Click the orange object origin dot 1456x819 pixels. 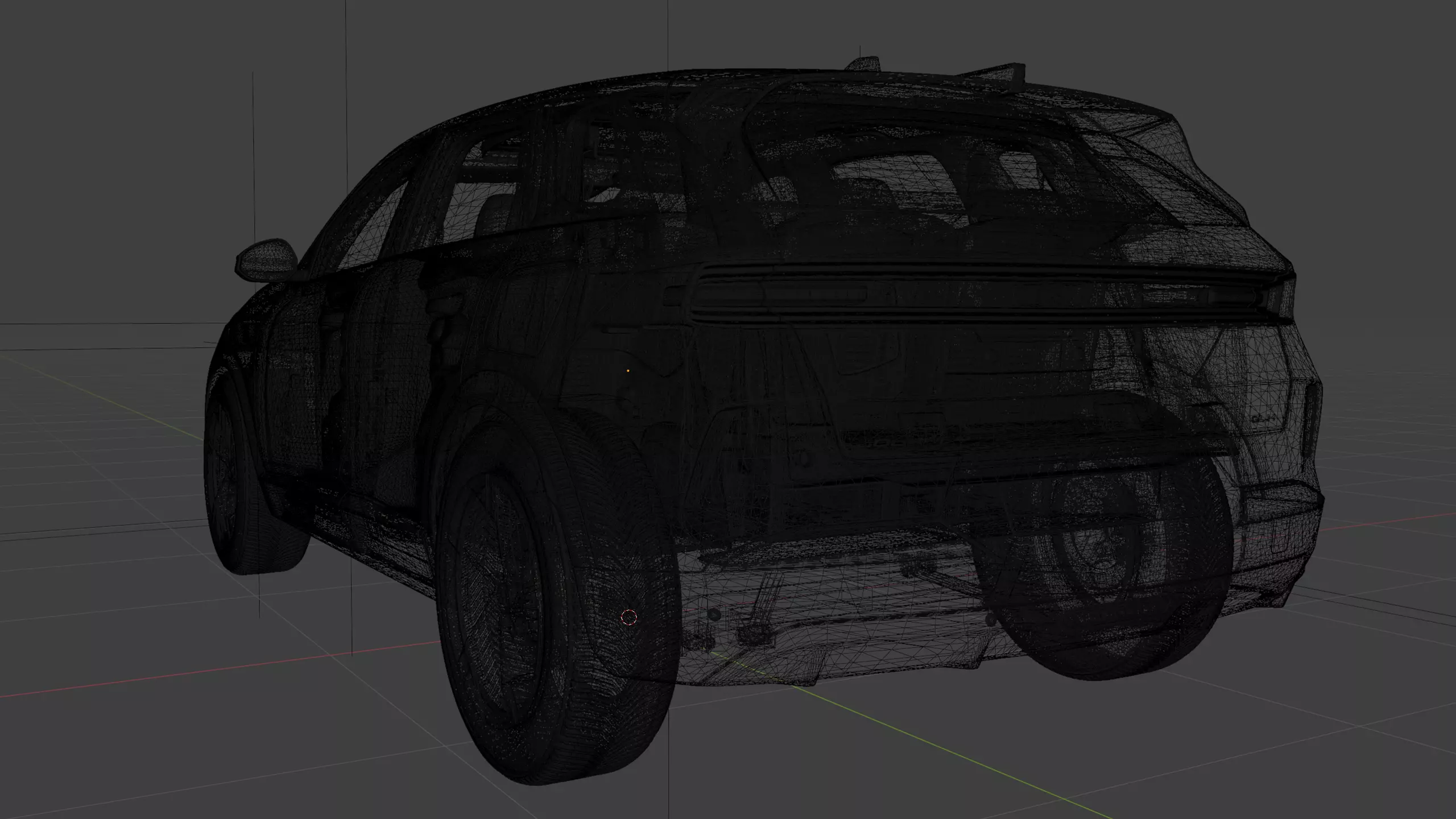pos(628,371)
